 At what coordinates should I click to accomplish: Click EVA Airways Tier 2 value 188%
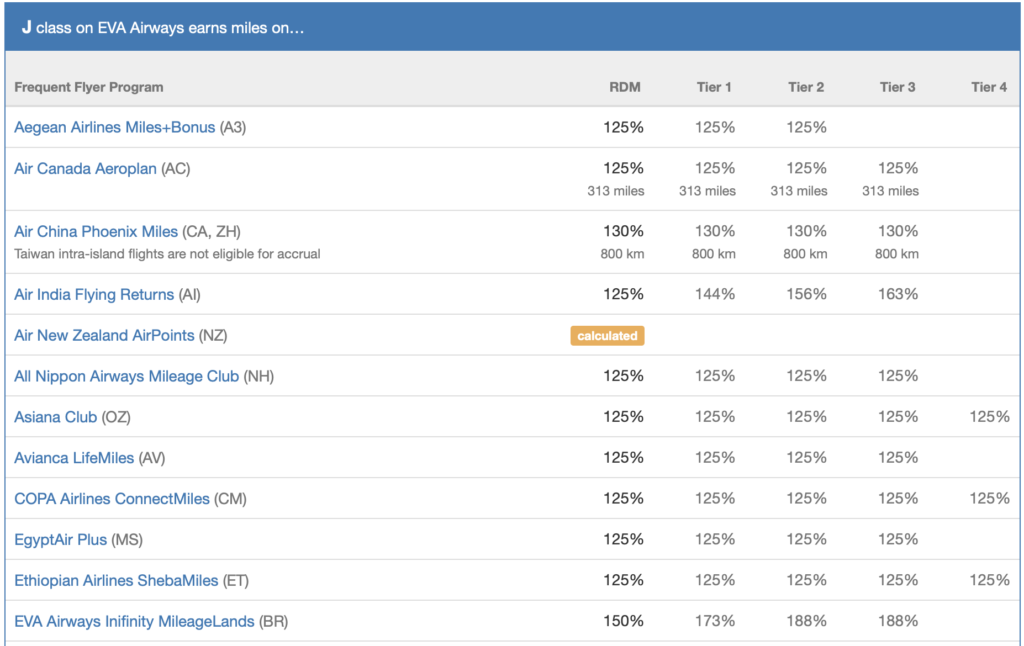[806, 621]
